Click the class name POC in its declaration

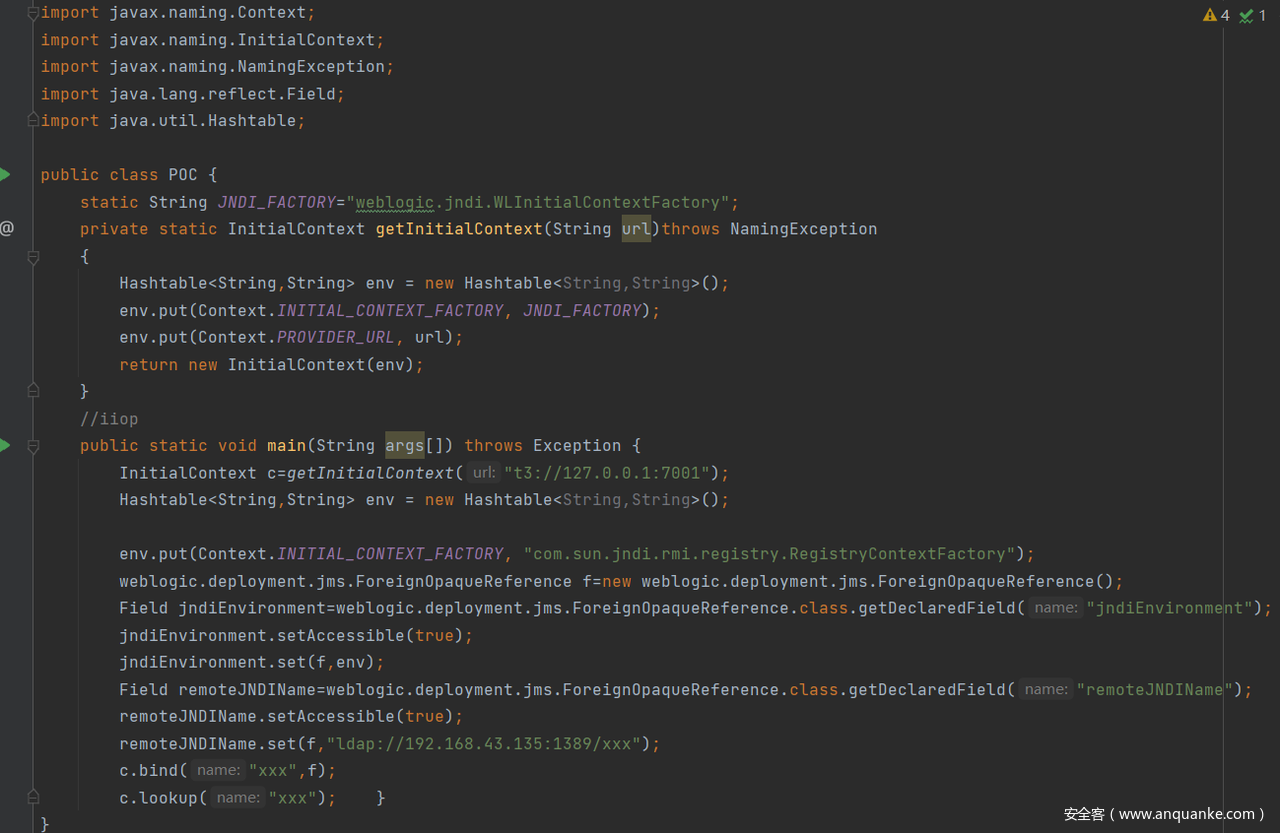coord(183,175)
